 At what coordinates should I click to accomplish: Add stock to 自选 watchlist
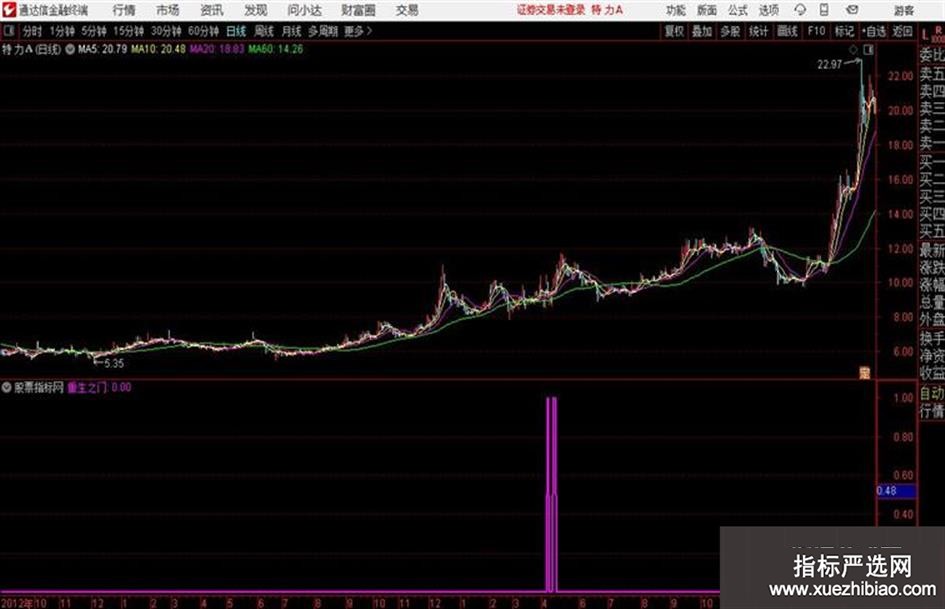pyautogui.click(x=874, y=31)
